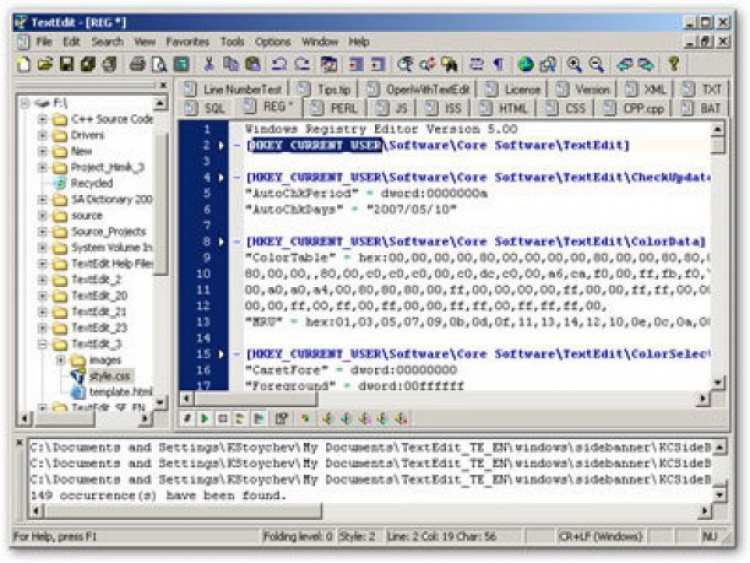Click the Save floppy disk icon
Screen dimensions: 750x563
(66, 64)
